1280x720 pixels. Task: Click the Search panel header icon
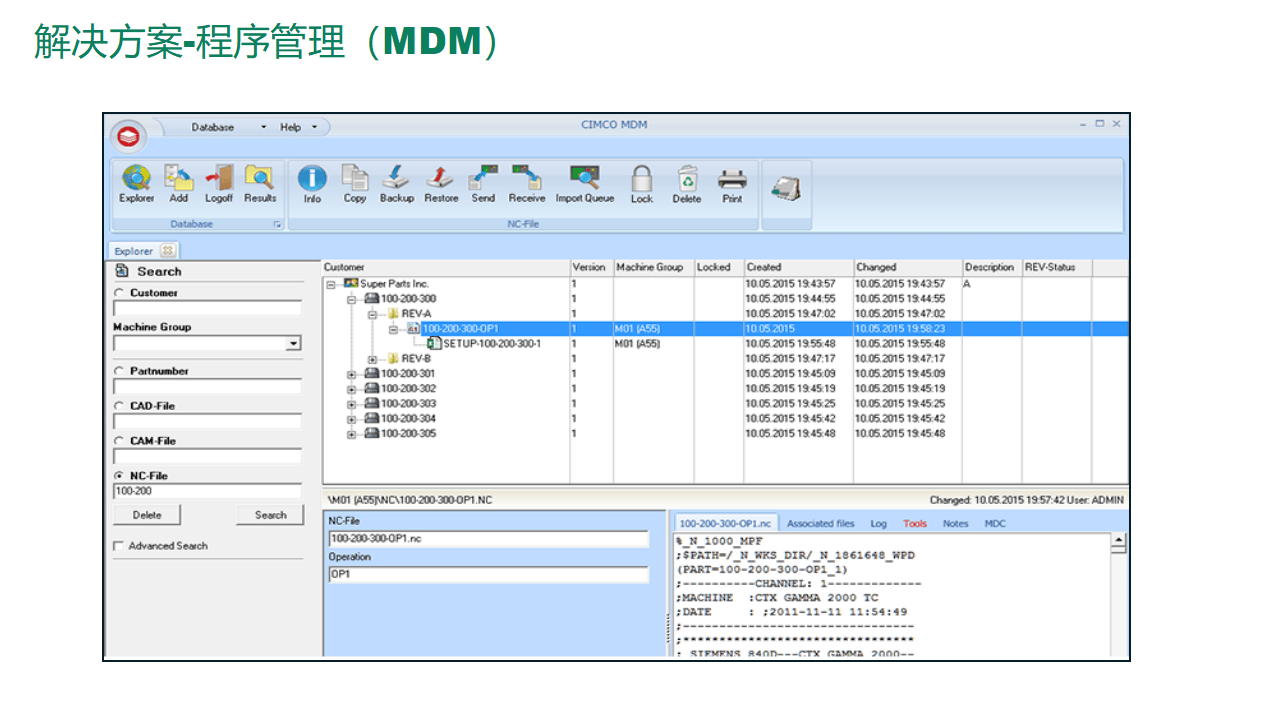tap(122, 271)
